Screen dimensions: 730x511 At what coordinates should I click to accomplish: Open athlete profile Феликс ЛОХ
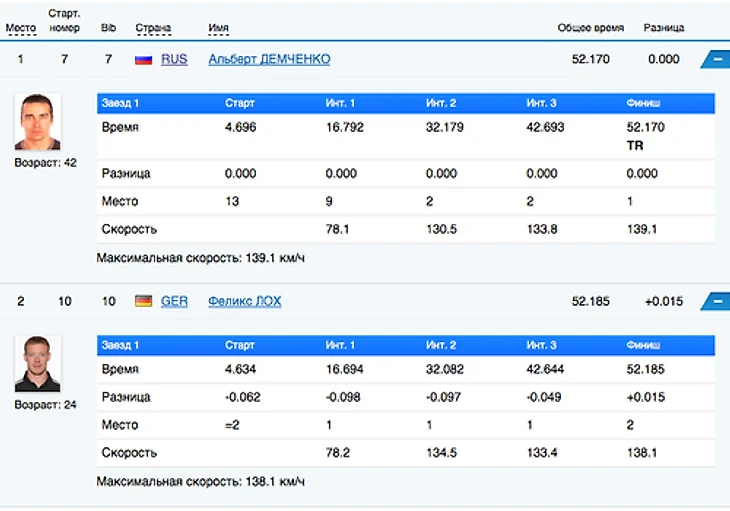click(x=245, y=301)
